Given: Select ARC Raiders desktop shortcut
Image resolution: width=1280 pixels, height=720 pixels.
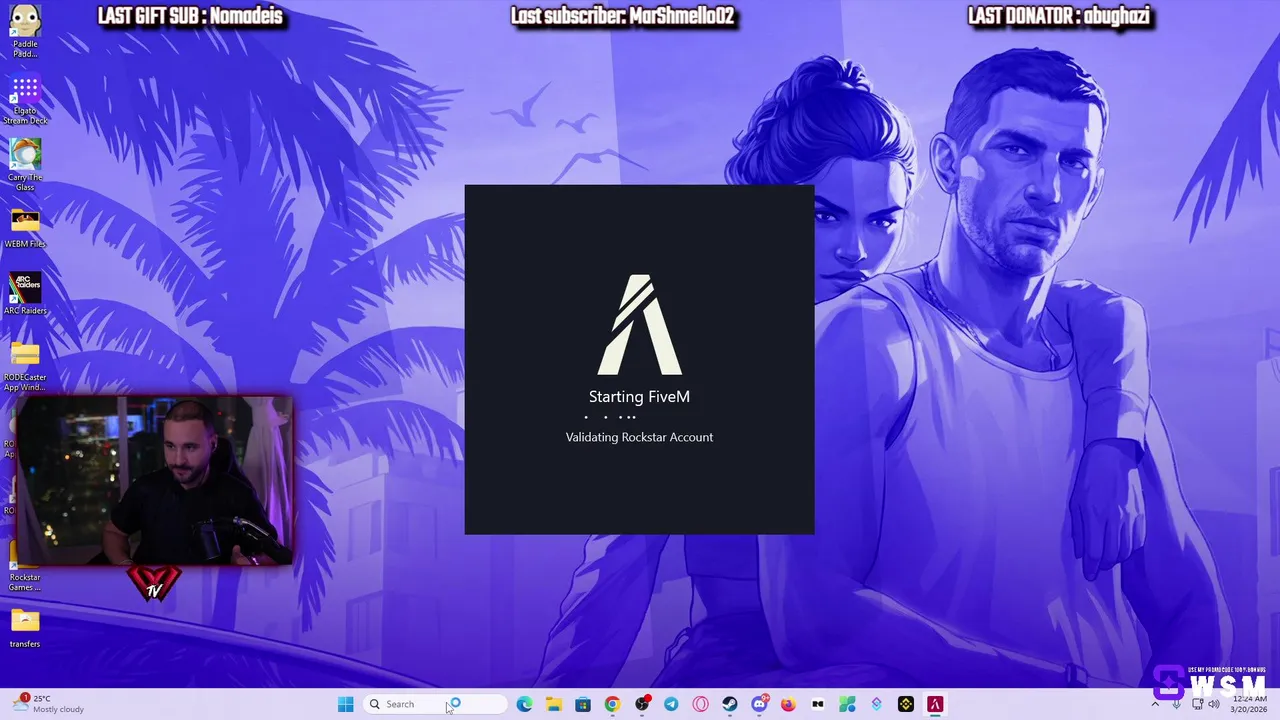Looking at the screenshot, I should pyautogui.click(x=25, y=294).
